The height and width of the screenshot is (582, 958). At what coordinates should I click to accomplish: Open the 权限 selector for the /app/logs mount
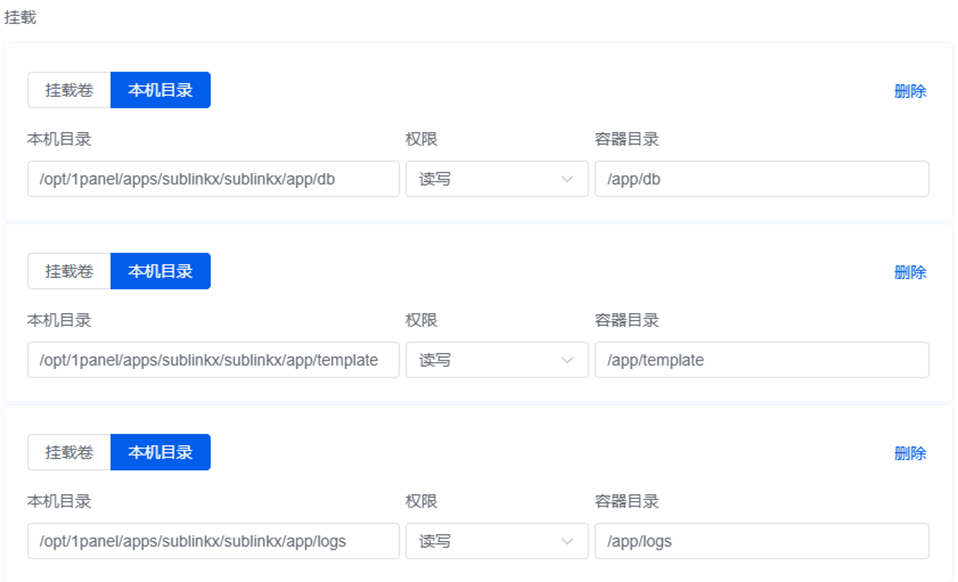[x=485, y=541]
